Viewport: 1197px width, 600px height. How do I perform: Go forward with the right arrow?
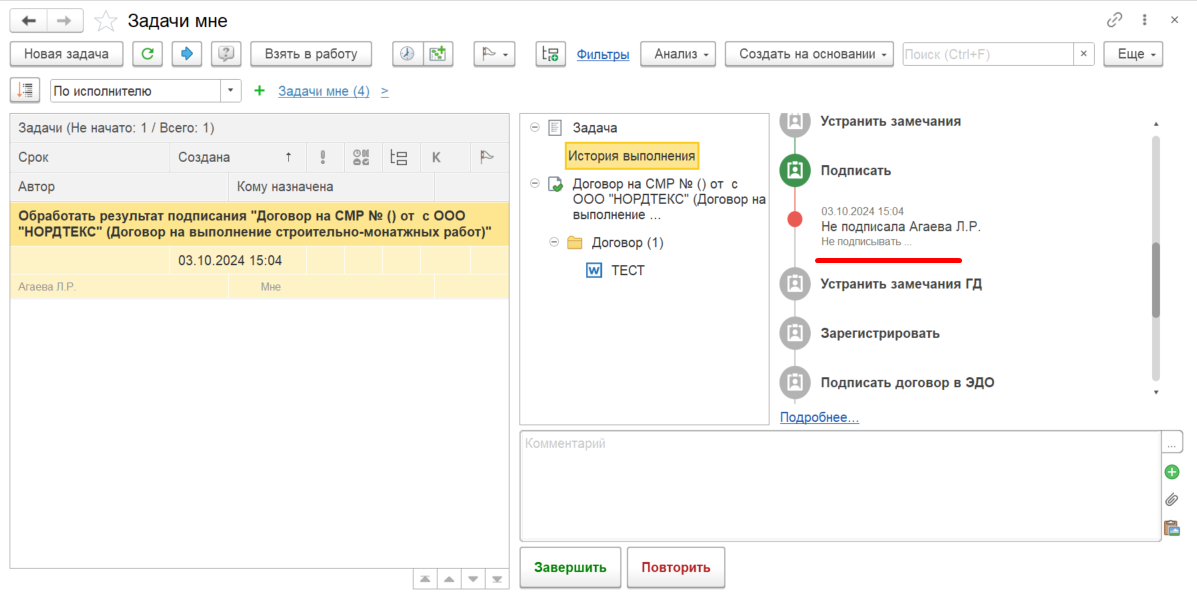(65, 21)
